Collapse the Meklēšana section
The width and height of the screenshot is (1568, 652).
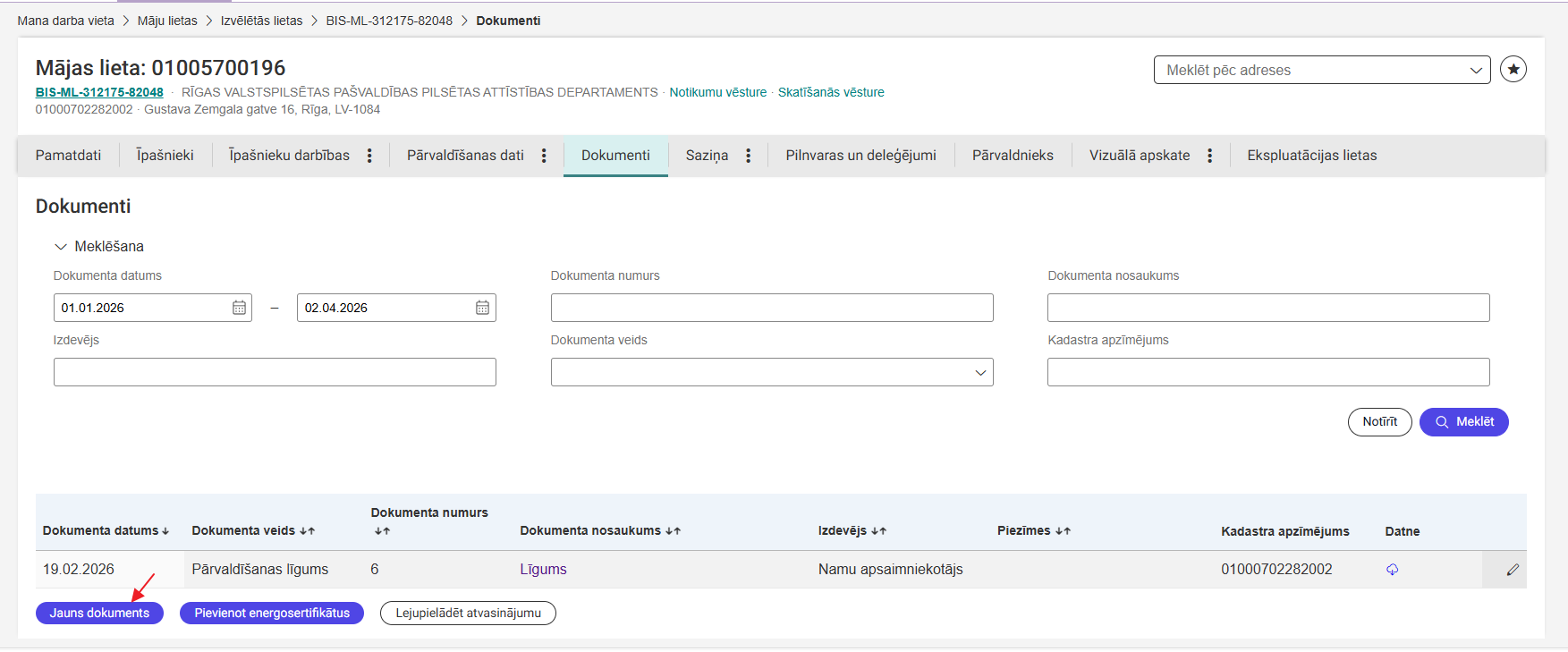[61, 247]
